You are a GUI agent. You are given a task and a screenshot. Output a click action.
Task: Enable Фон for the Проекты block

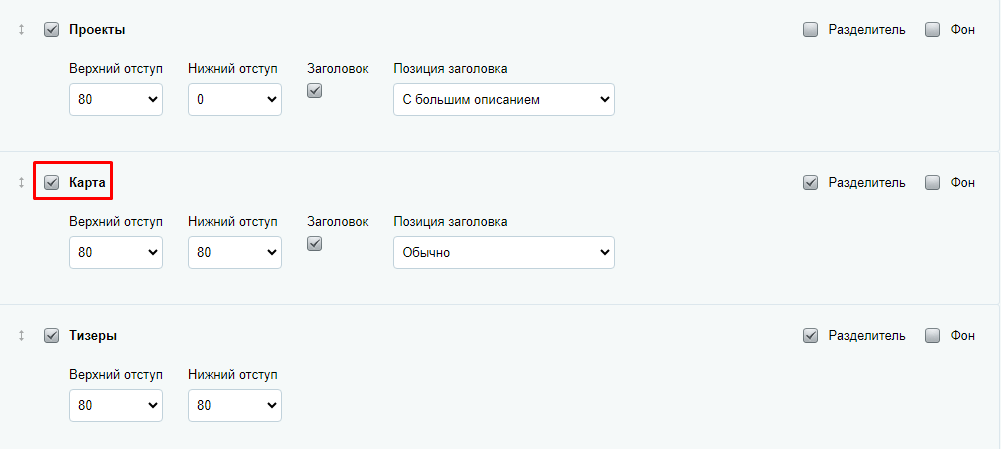[x=933, y=30]
